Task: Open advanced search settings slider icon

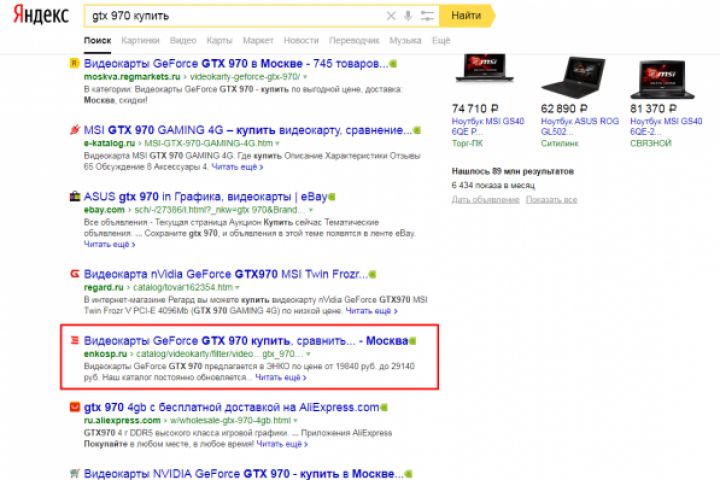Action: pos(427,16)
